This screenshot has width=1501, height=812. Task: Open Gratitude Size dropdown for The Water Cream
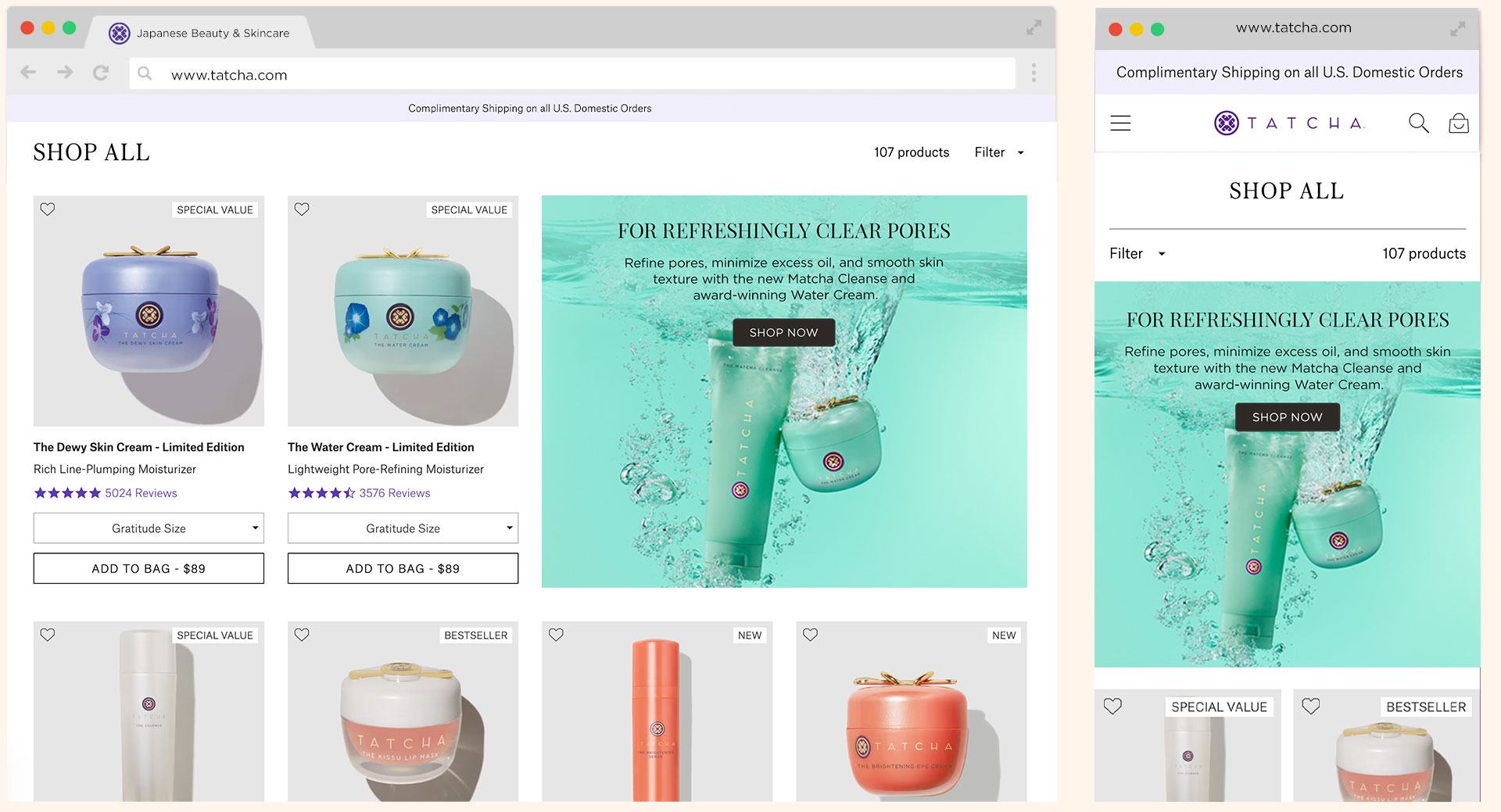[403, 528]
